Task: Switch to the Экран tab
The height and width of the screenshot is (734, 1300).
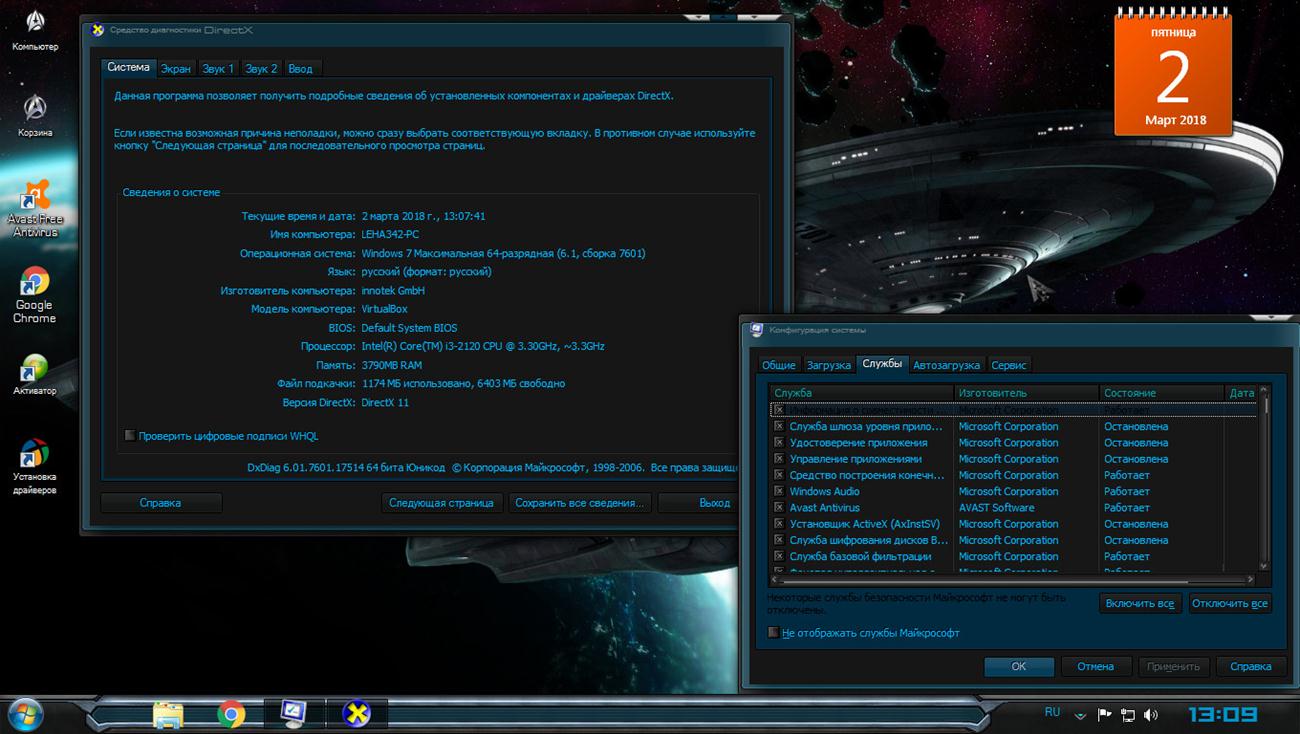Action: pyautogui.click(x=176, y=69)
